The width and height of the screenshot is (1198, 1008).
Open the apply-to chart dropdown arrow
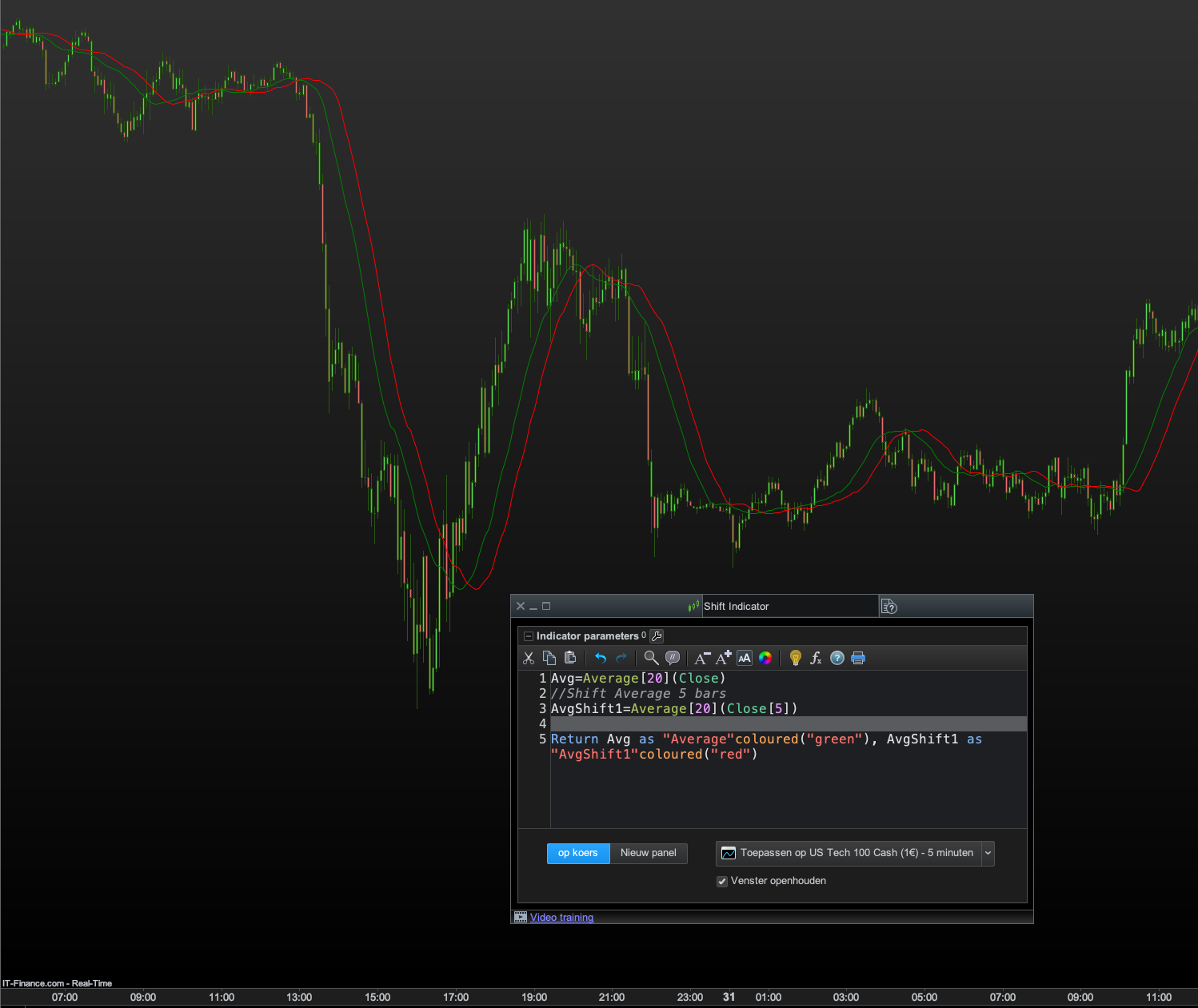point(988,853)
